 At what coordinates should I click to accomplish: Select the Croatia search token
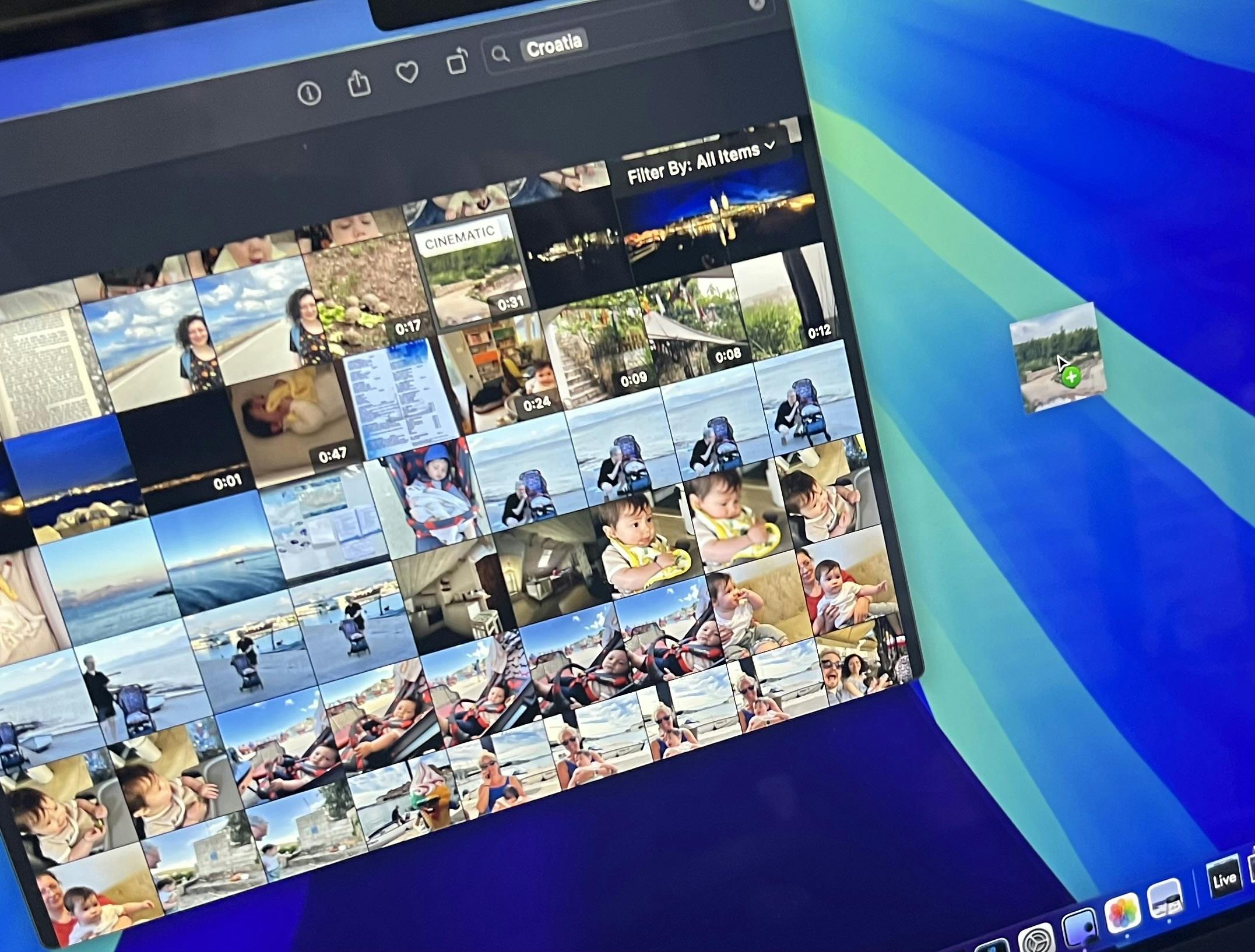pyautogui.click(x=554, y=44)
